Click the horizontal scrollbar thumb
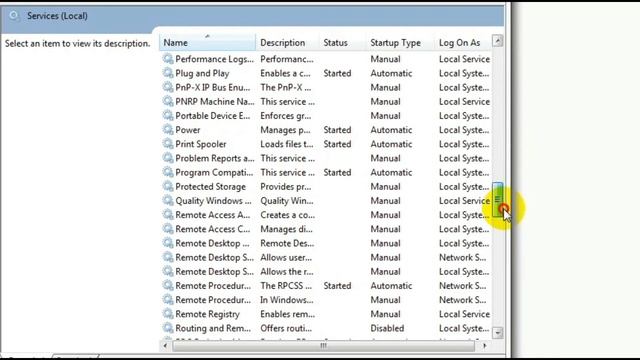The width and height of the screenshot is (640, 360). pyautogui.click(x=323, y=346)
